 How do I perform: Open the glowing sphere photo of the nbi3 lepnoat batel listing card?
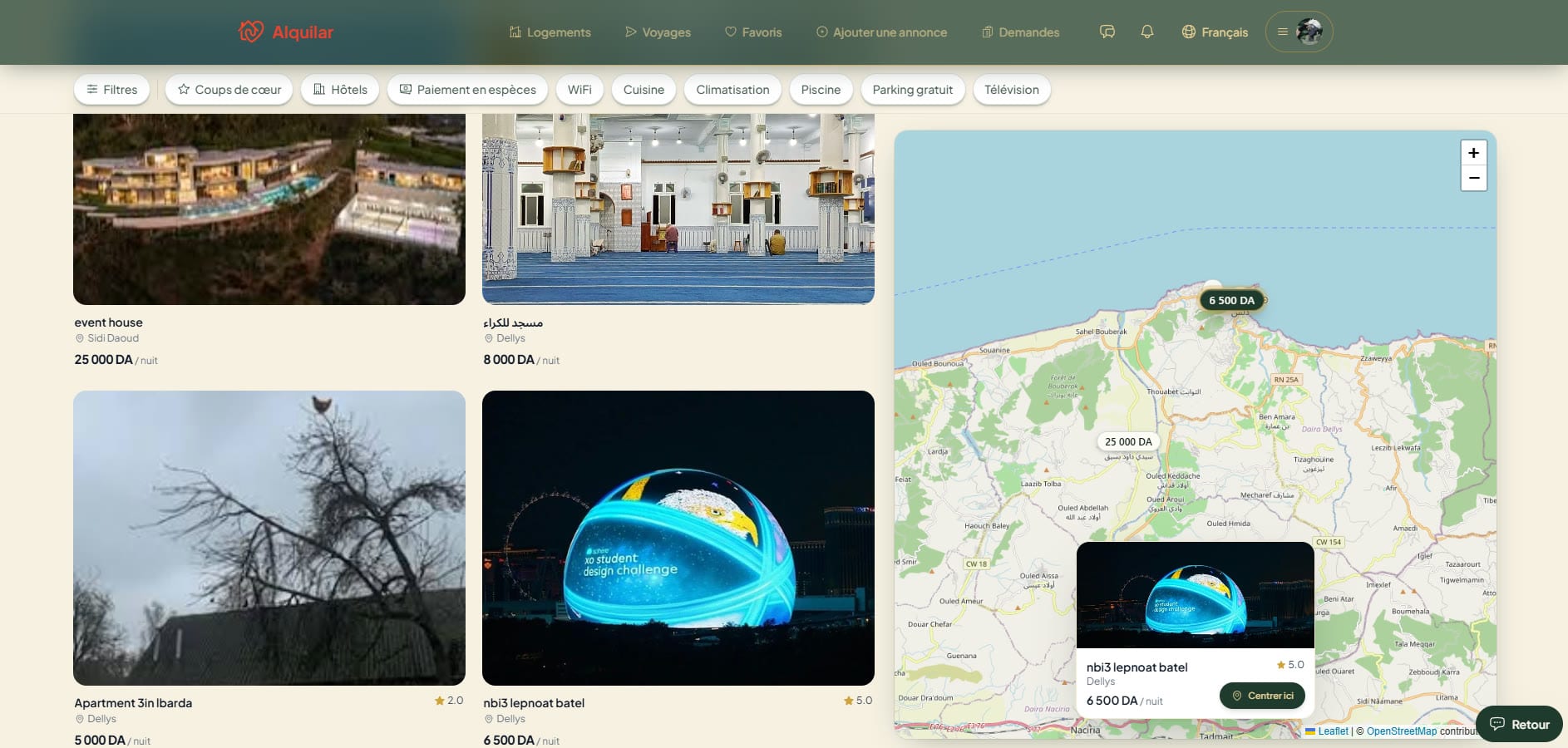coord(678,538)
